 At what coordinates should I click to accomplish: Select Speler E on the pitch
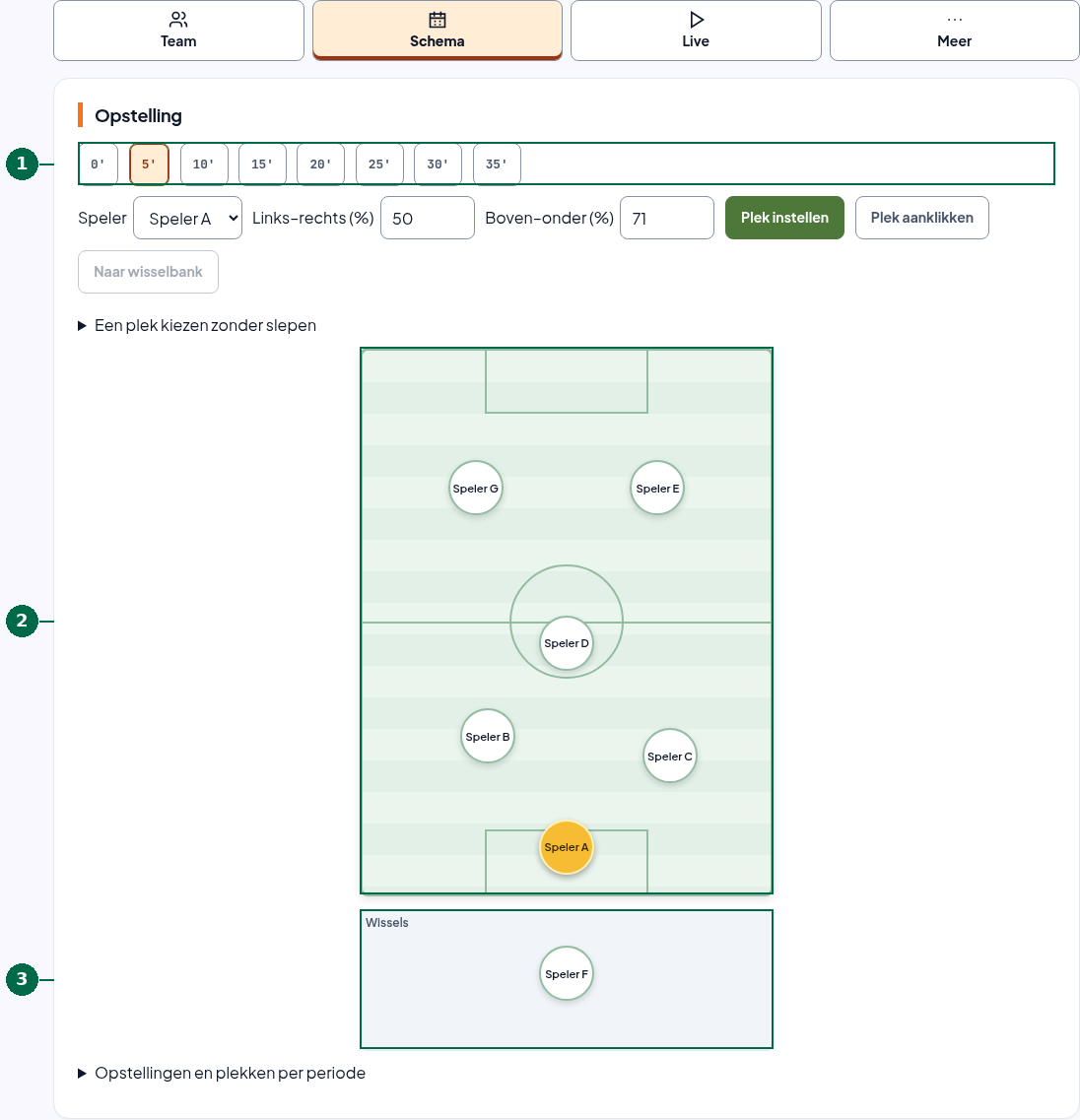[657, 488]
